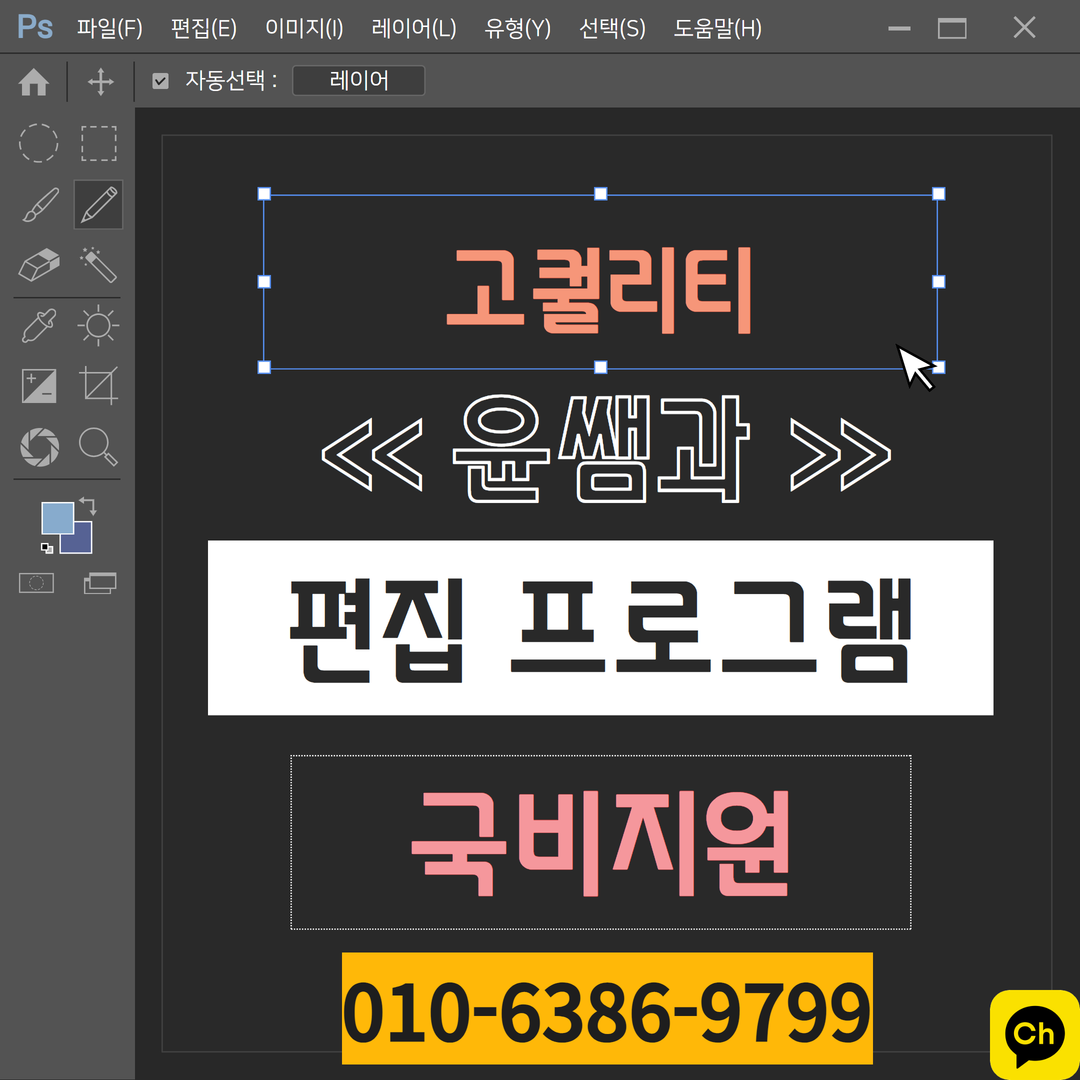The image size is (1080, 1080).
Task: Click the bottom-left transform handle
Action: [x=264, y=367]
